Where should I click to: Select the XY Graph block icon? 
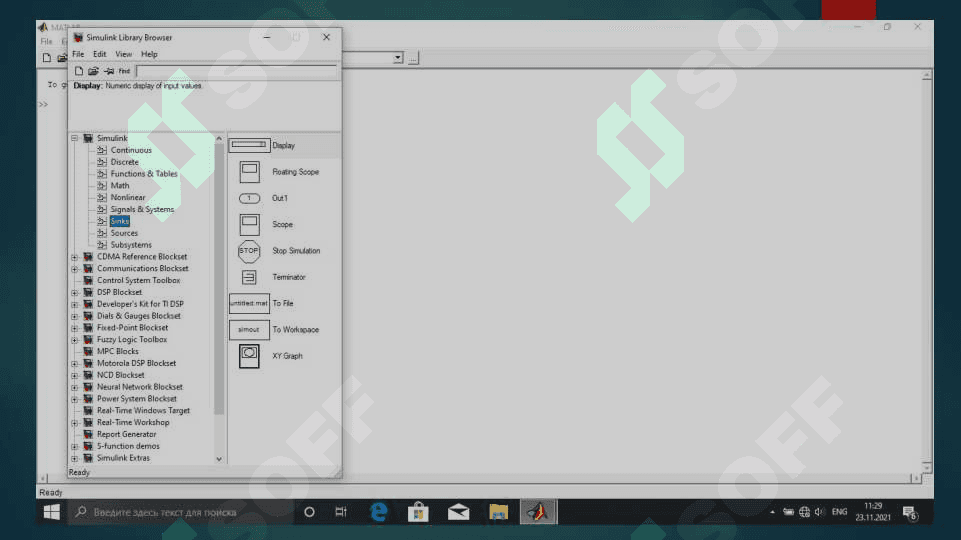click(x=249, y=356)
